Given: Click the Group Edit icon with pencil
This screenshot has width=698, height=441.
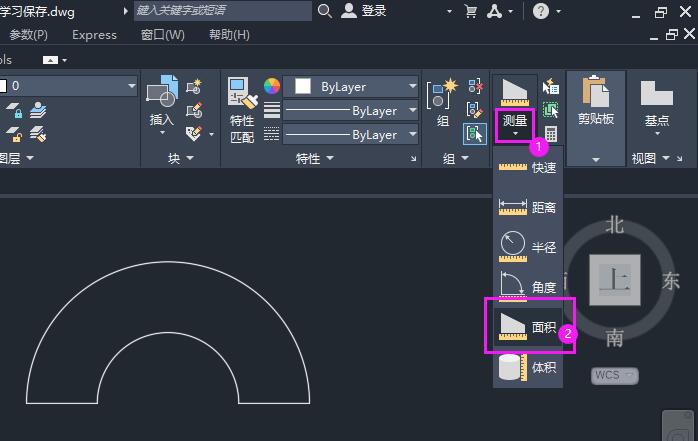Looking at the screenshot, I should pyautogui.click(x=475, y=109).
